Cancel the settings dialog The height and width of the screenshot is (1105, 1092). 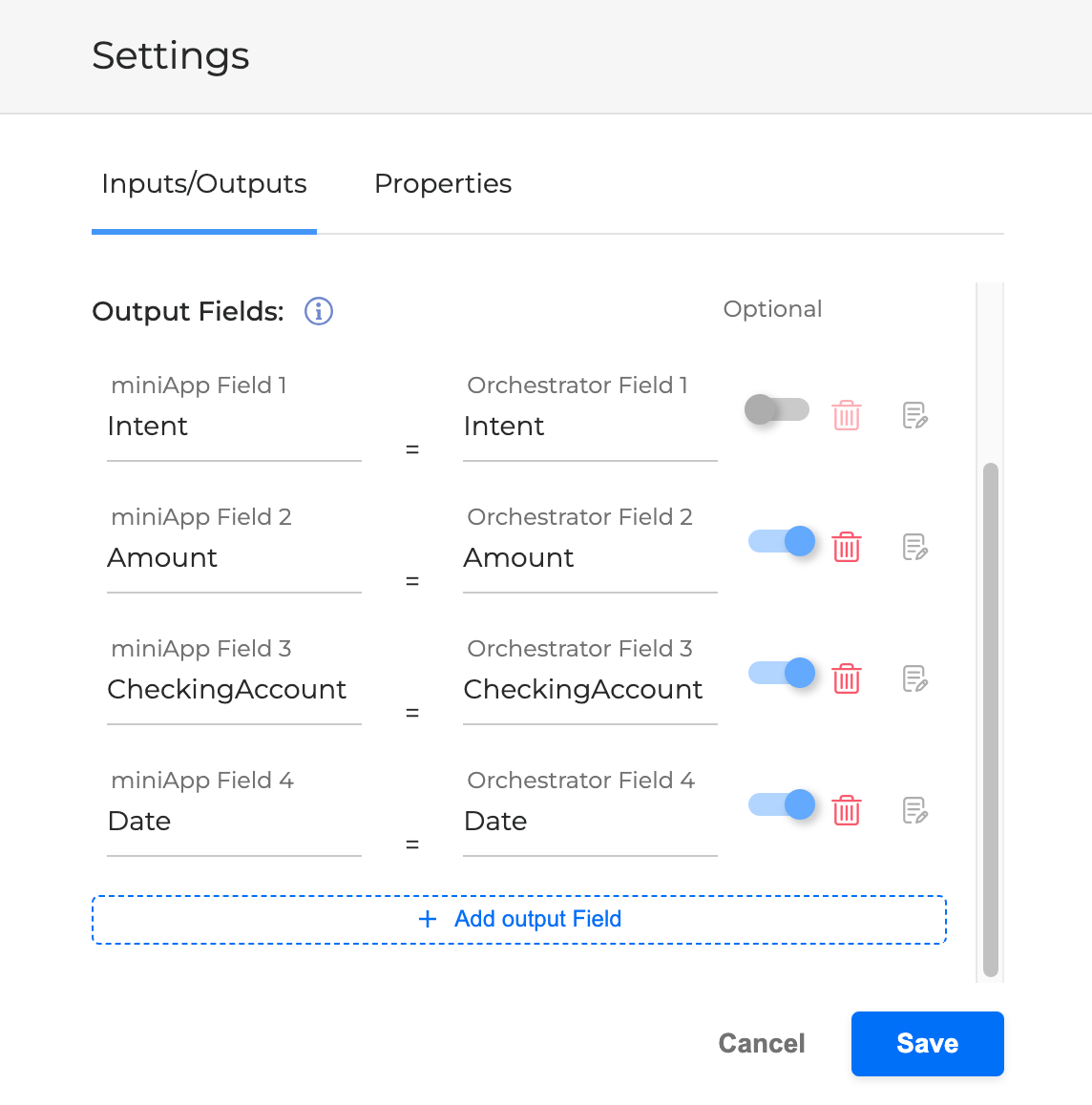pyautogui.click(x=762, y=1044)
